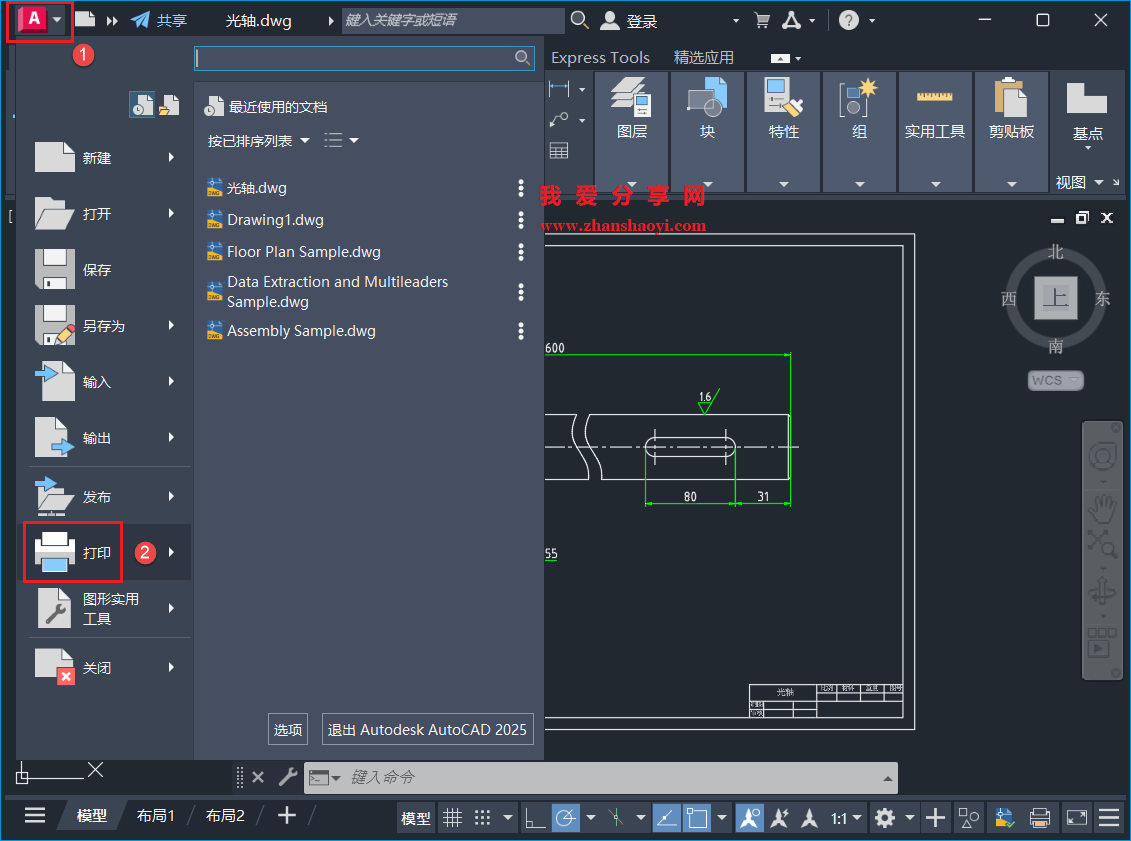Switch to the Express Tools ribbon tab
The image size is (1131, 841).
pos(600,57)
